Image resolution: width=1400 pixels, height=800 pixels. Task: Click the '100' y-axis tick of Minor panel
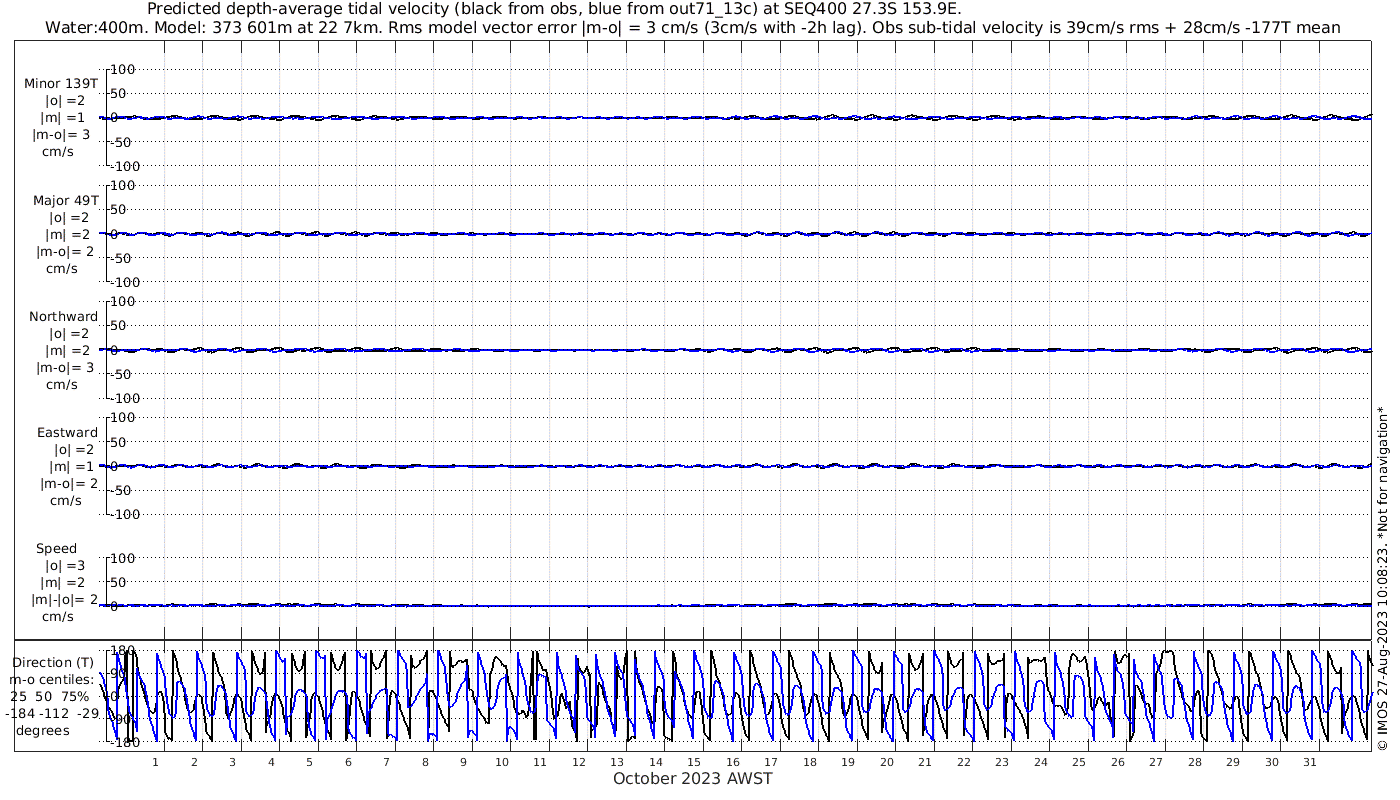pos(121,69)
